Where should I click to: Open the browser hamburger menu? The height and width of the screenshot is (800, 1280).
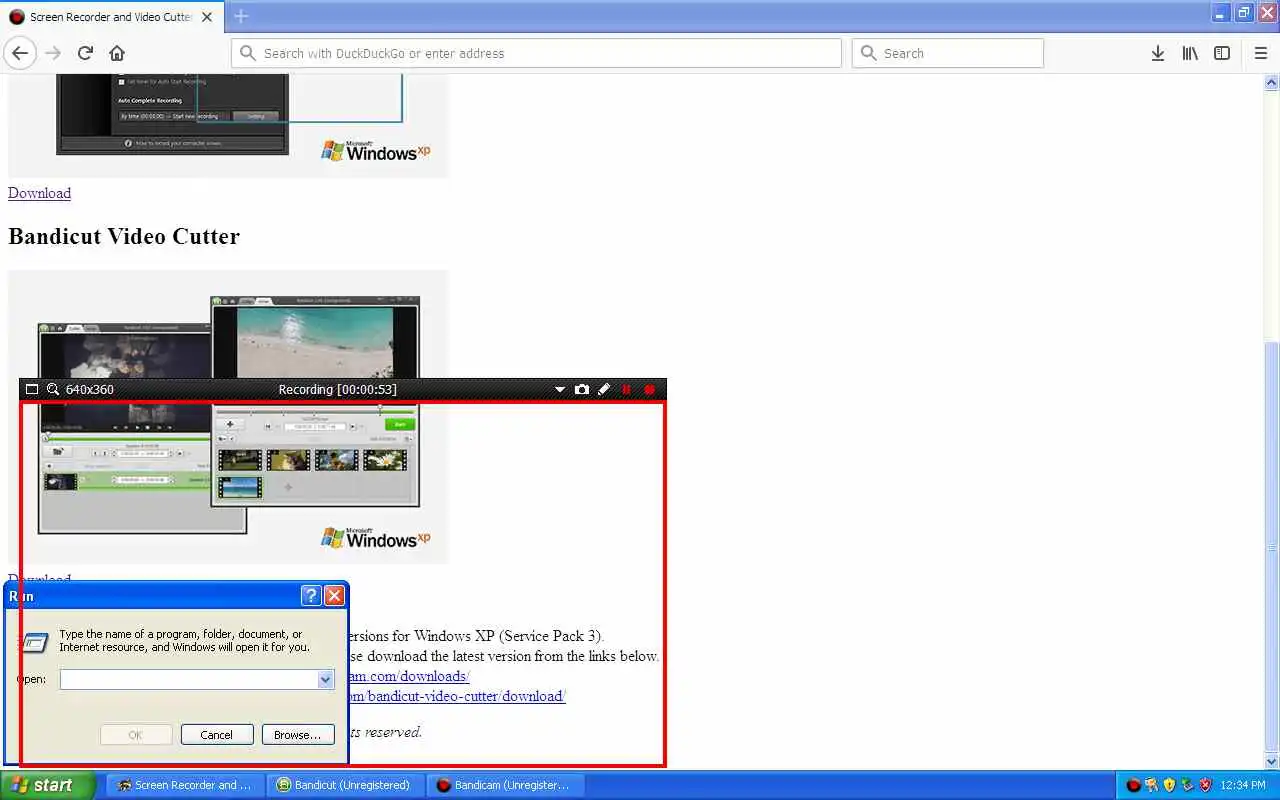pos(1261,53)
